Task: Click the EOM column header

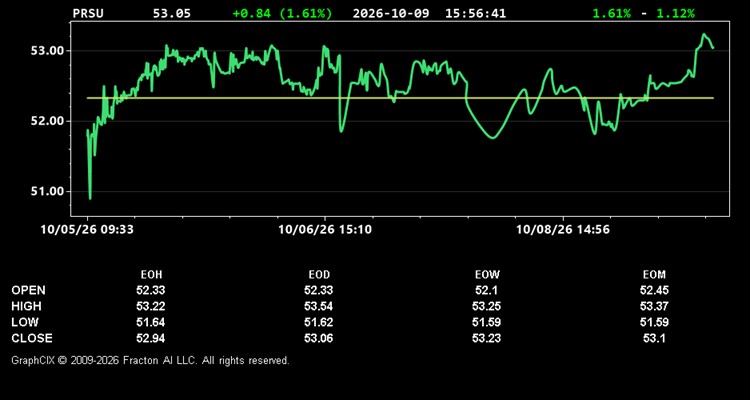Action: click(x=654, y=275)
